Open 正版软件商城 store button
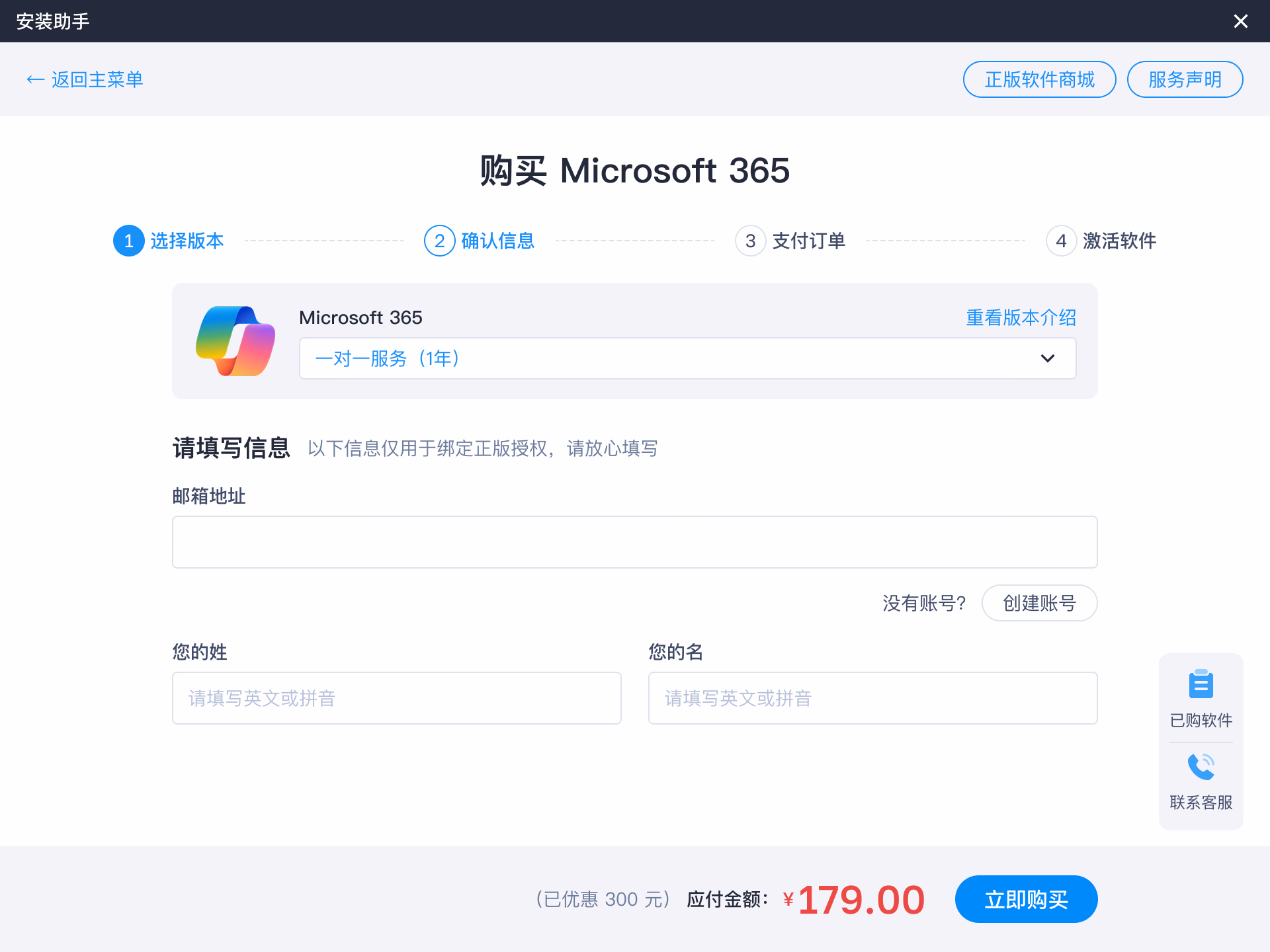The width and height of the screenshot is (1270, 952). pos(1039,79)
